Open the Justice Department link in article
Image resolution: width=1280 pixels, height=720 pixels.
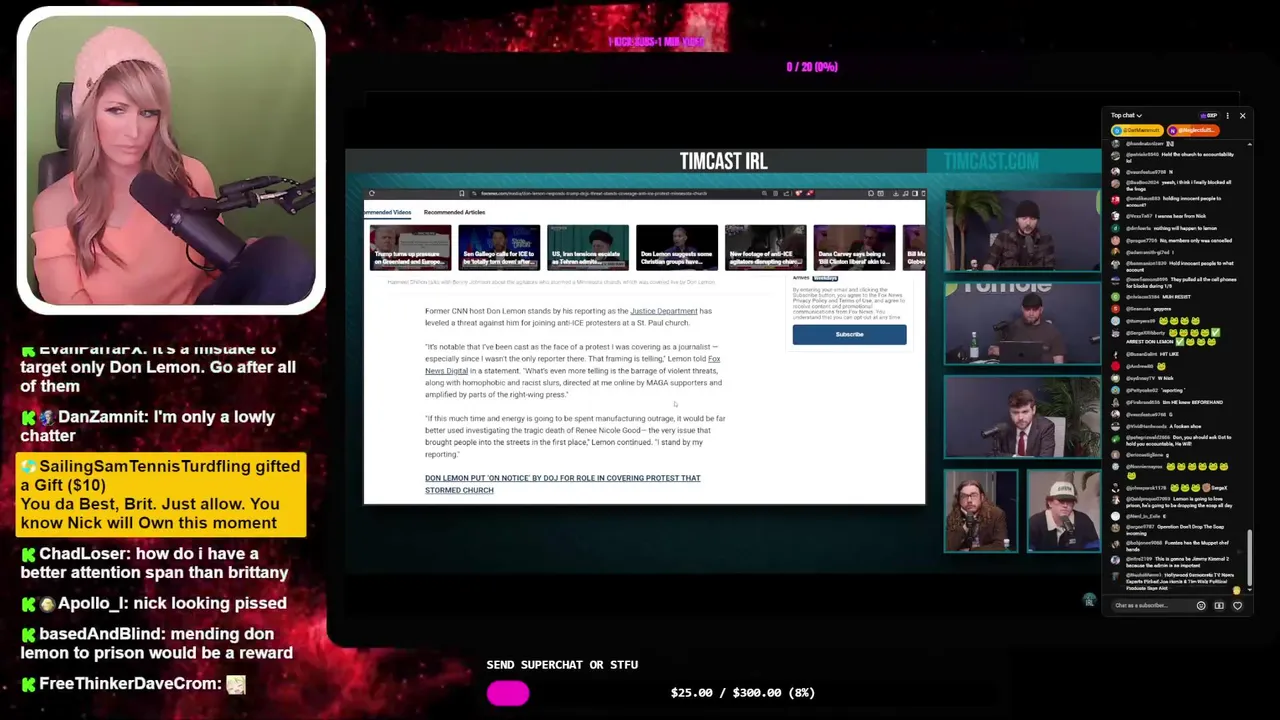pos(663,311)
